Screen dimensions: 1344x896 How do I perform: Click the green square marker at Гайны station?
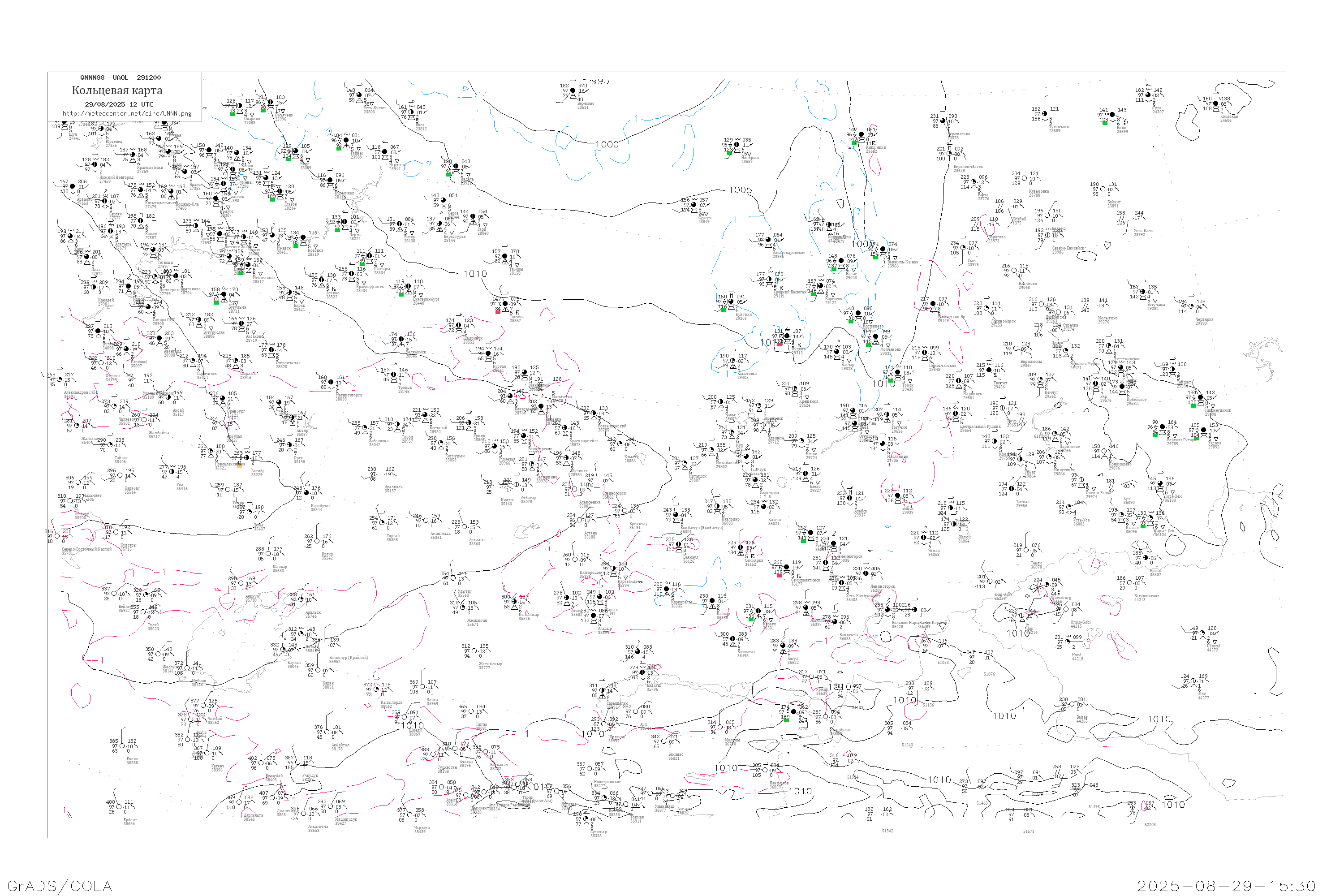339,149
